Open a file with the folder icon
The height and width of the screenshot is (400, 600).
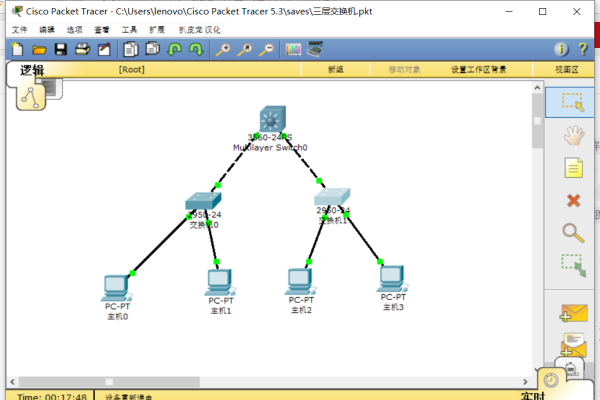(39, 50)
